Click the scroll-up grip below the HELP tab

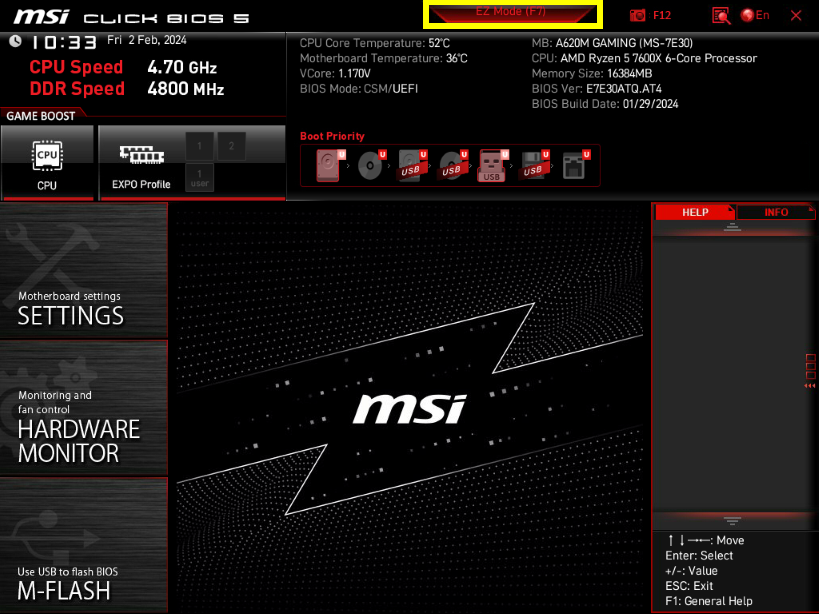pos(732,227)
